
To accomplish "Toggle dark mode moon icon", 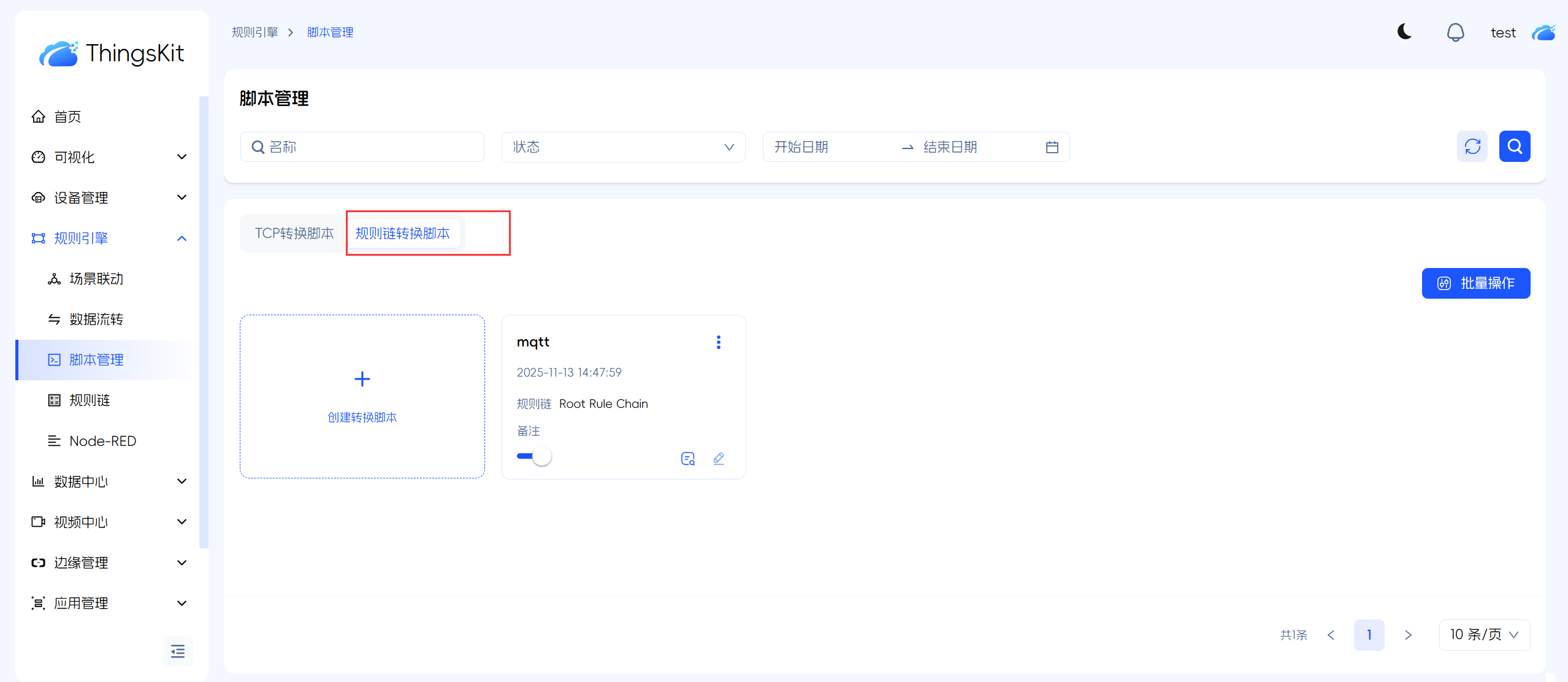I will click(1404, 32).
